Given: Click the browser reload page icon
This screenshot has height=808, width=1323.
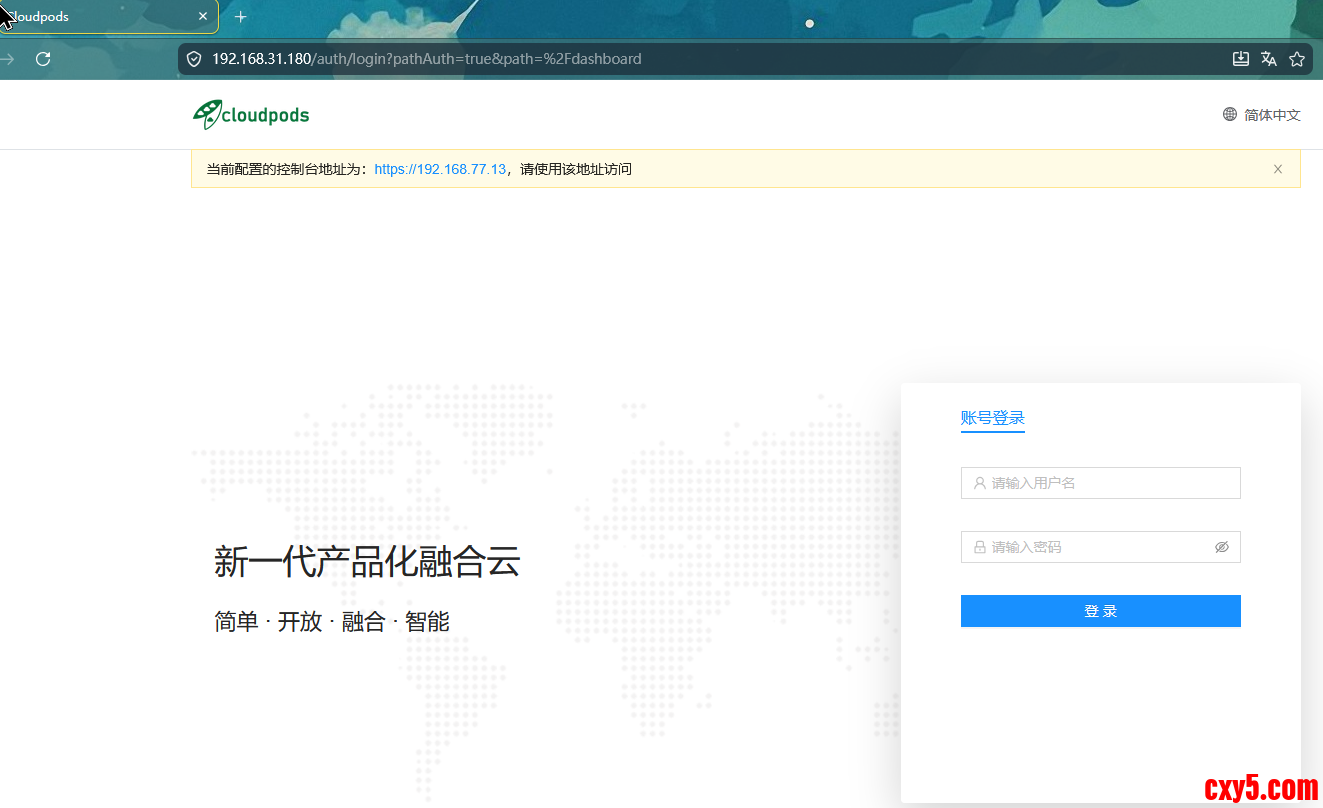Looking at the screenshot, I should (43, 59).
